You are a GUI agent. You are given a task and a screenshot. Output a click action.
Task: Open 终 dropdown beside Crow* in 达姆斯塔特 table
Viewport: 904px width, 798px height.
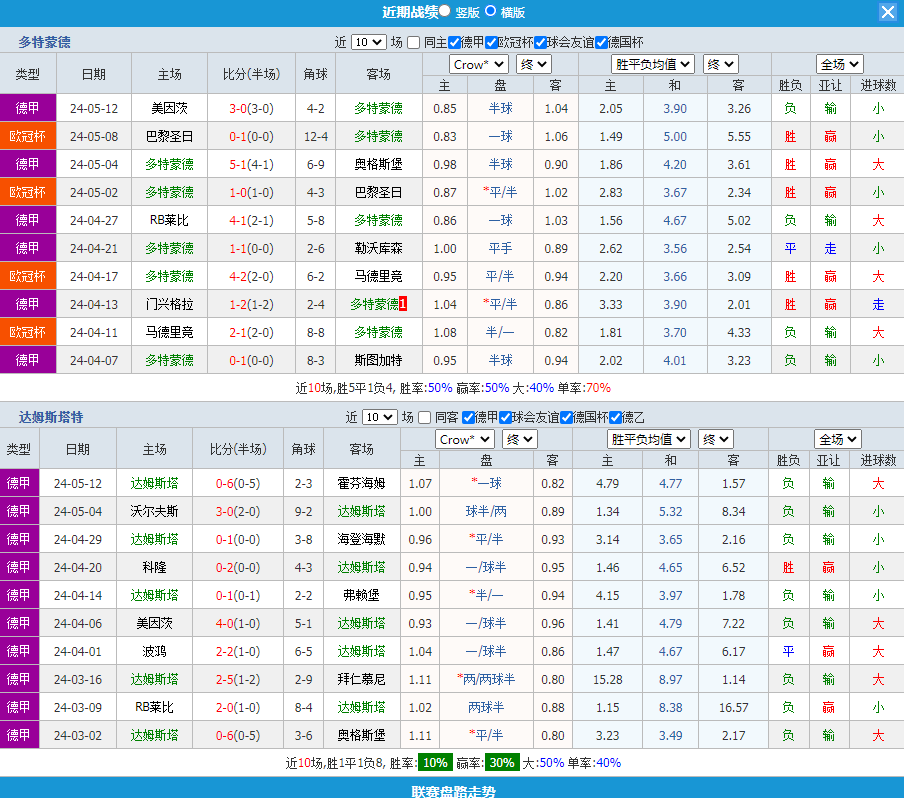[519, 439]
